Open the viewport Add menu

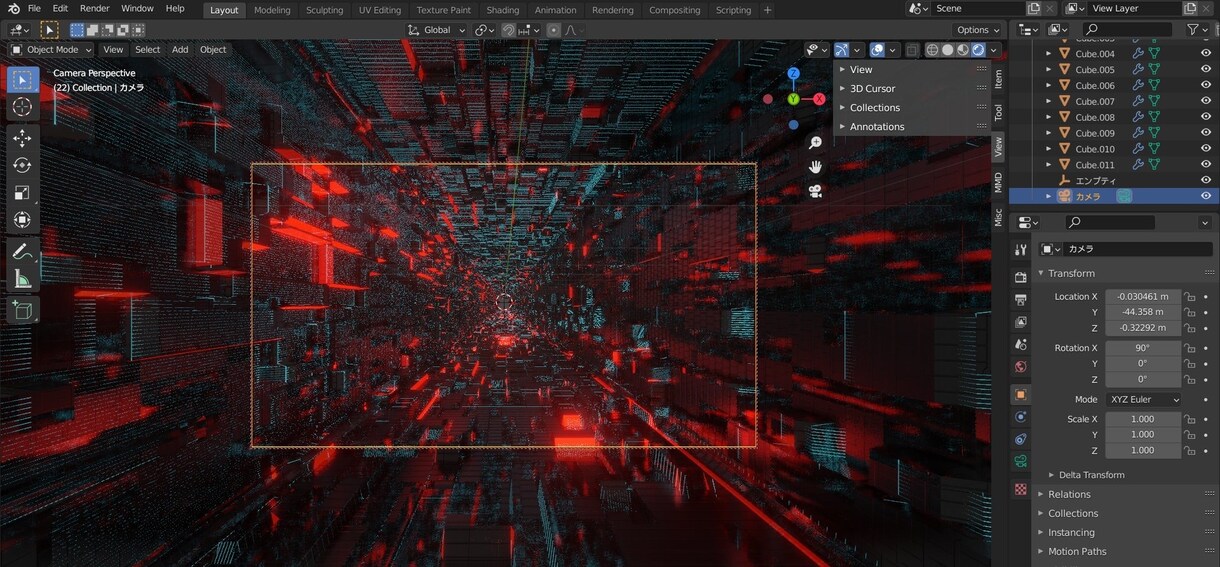[180, 49]
